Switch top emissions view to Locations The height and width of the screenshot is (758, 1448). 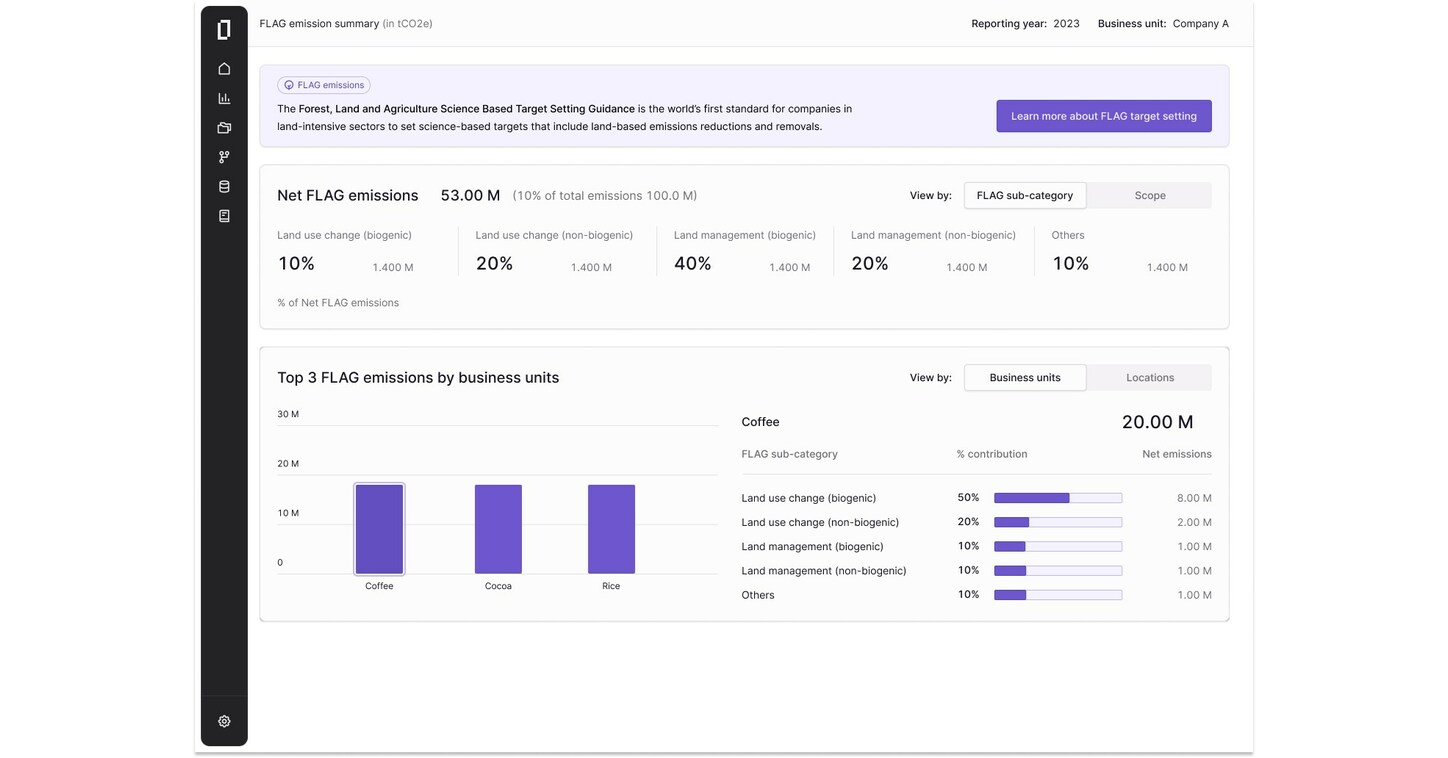click(x=1149, y=378)
